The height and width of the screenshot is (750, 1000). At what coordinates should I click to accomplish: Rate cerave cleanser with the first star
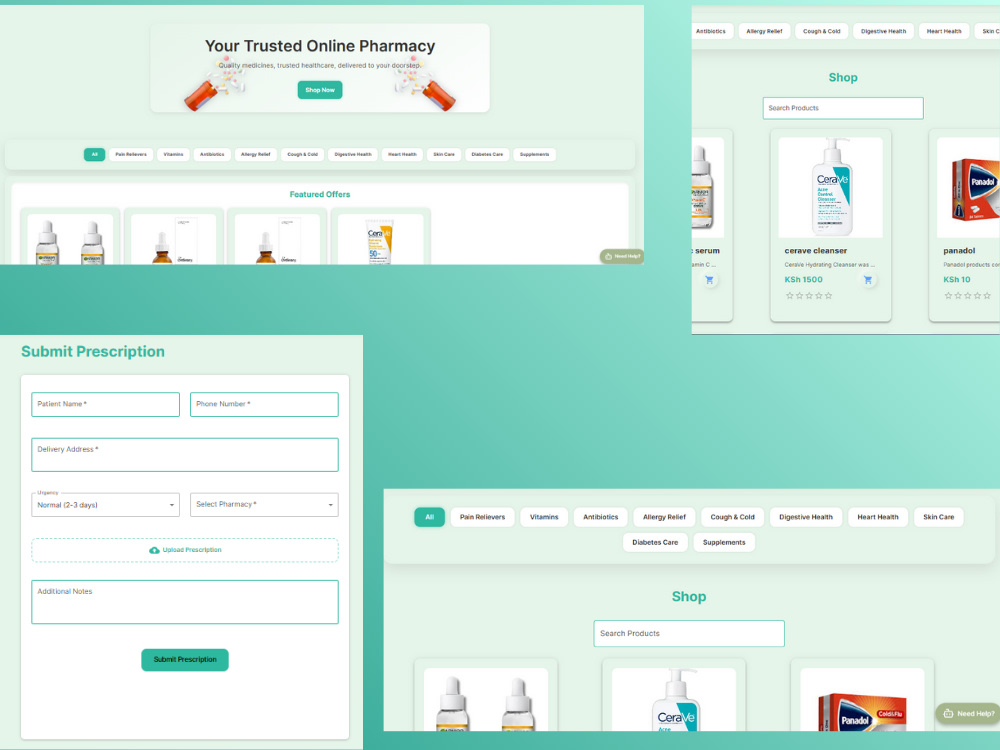pyautogui.click(x=790, y=296)
